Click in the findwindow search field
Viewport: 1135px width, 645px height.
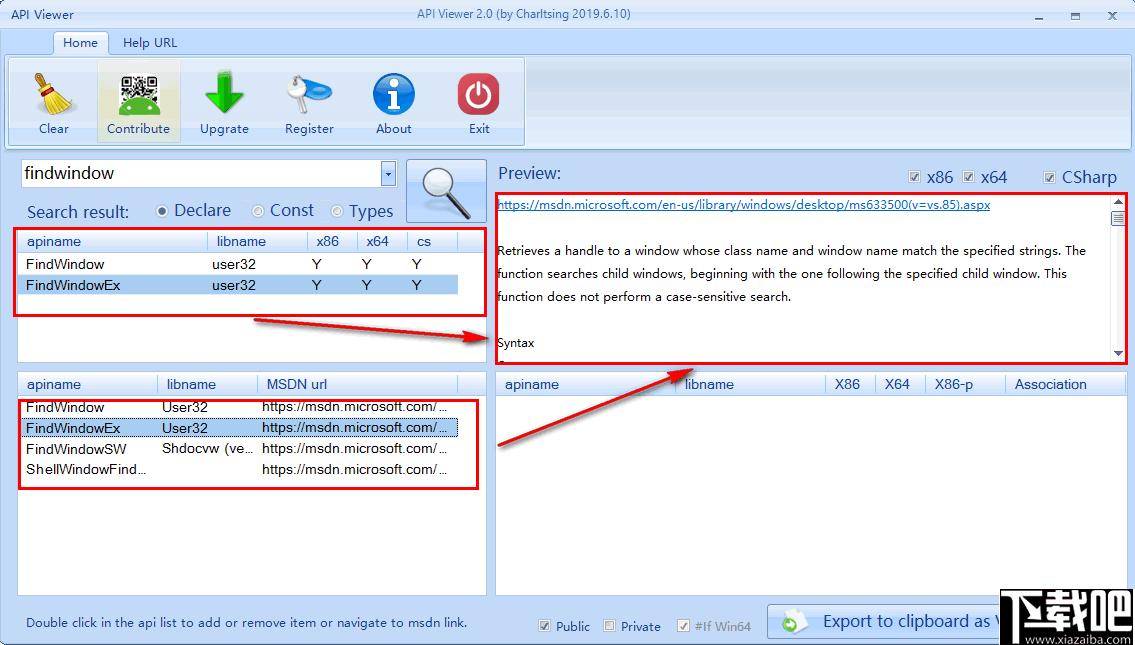201,174
